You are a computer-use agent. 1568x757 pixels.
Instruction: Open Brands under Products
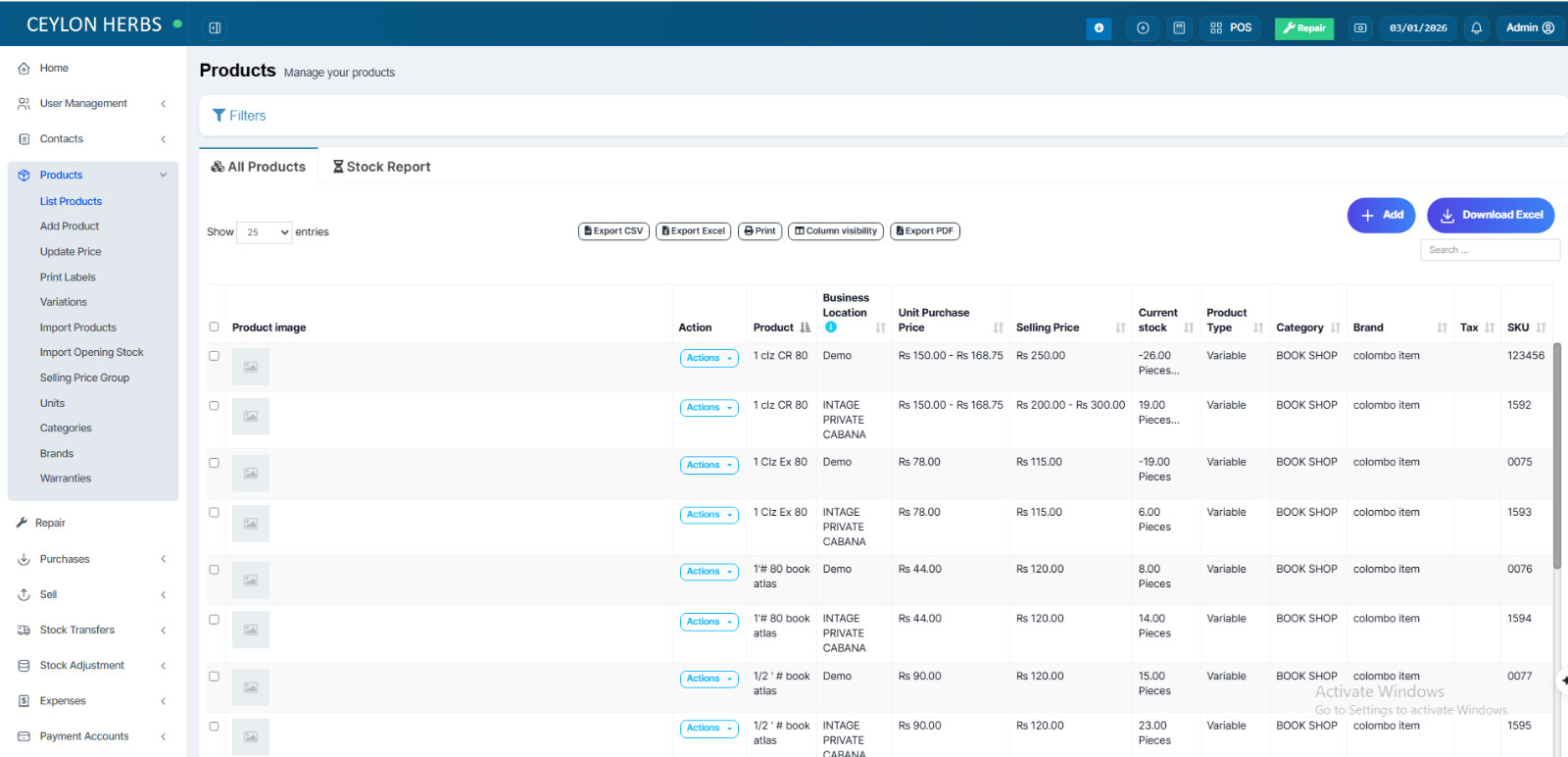coord(57,454)
